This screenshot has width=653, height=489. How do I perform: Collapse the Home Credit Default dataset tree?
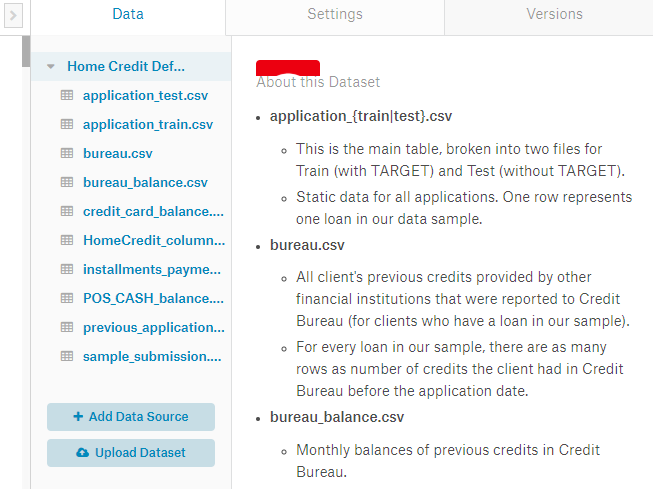(51, 67)
